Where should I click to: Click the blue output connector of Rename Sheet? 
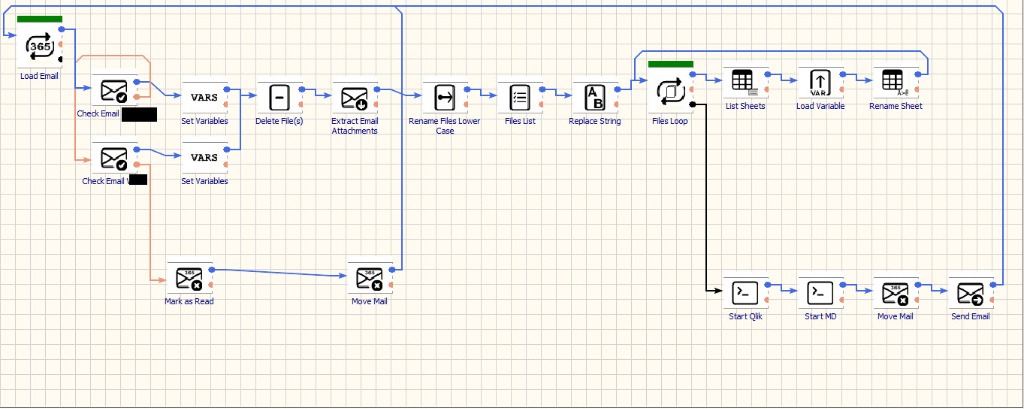coord(918,74)
